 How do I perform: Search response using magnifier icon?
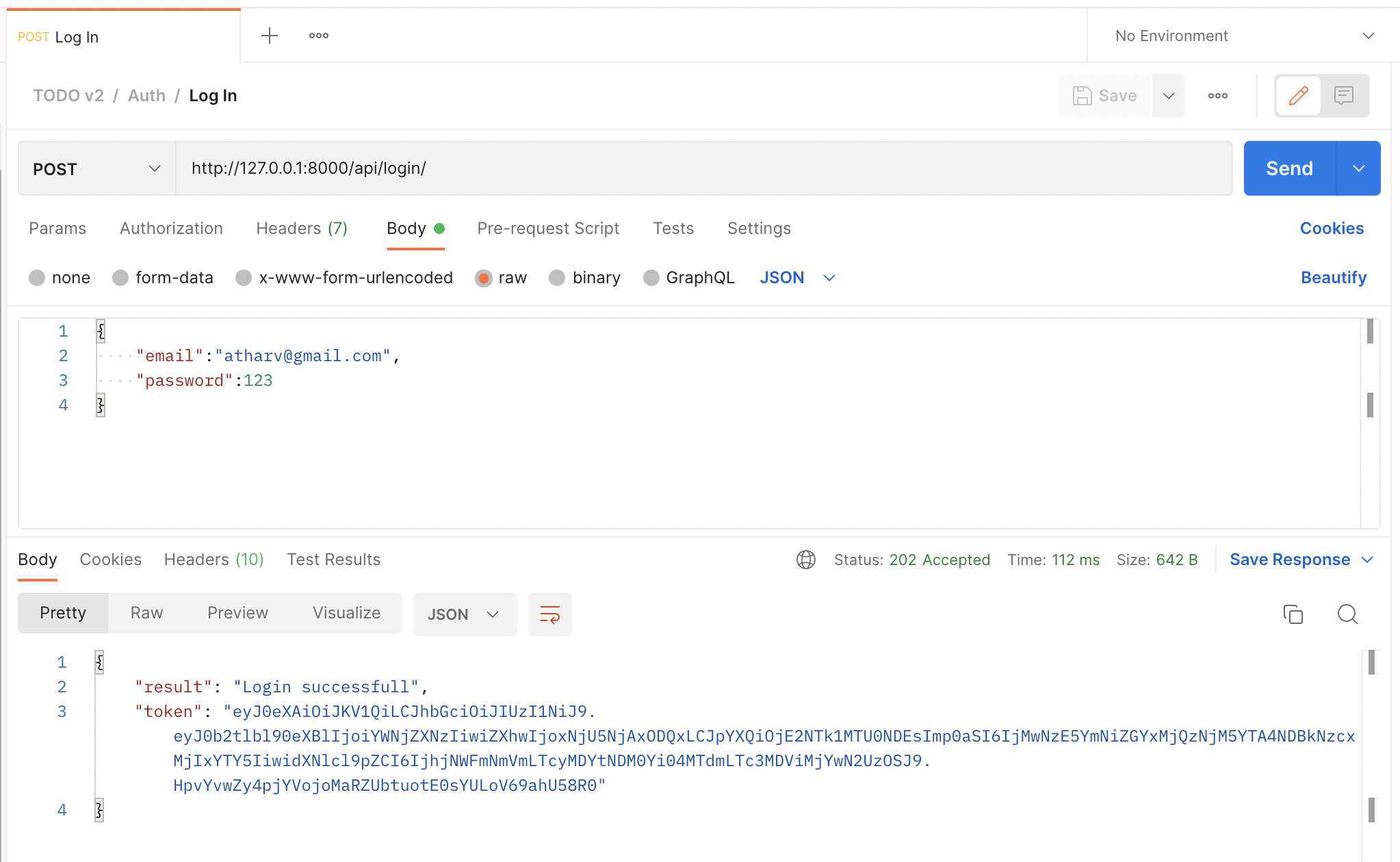pyautogui.click(x=1347, y=614)
